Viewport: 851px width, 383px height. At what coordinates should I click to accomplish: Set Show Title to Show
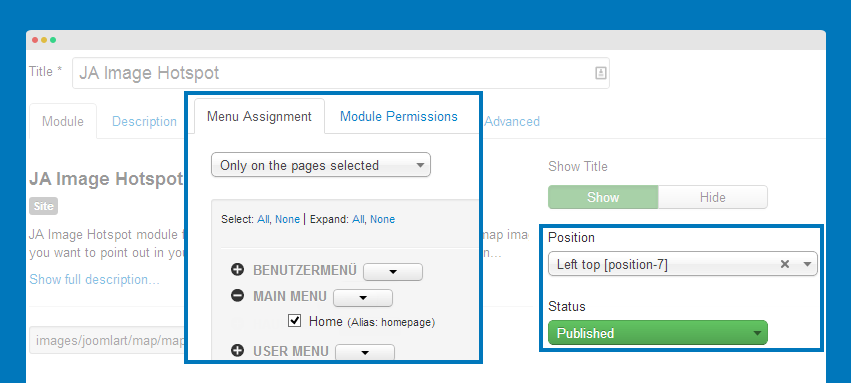603,197
